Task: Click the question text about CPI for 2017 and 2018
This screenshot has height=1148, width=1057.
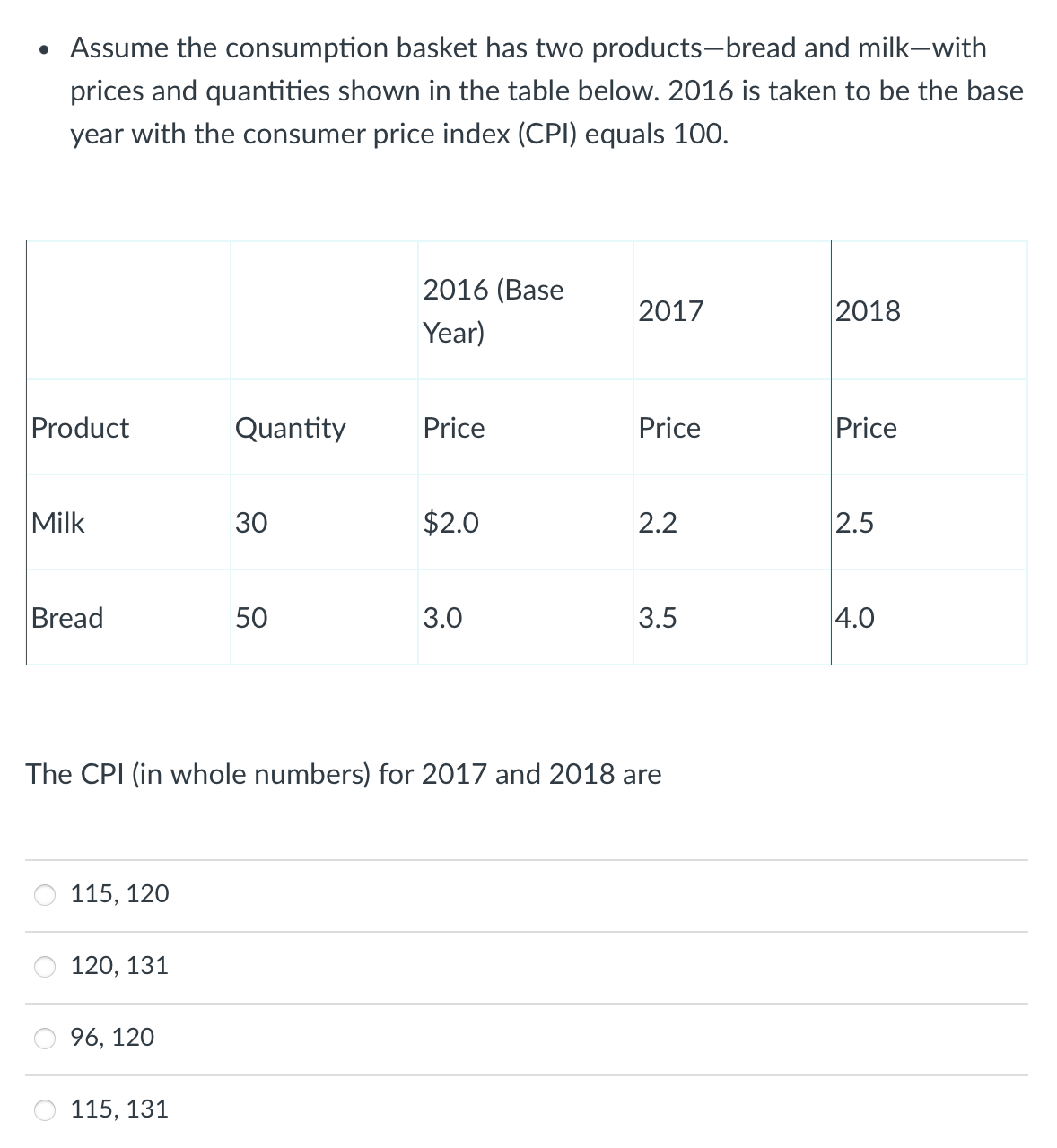Action: click(x=343, y=773)
